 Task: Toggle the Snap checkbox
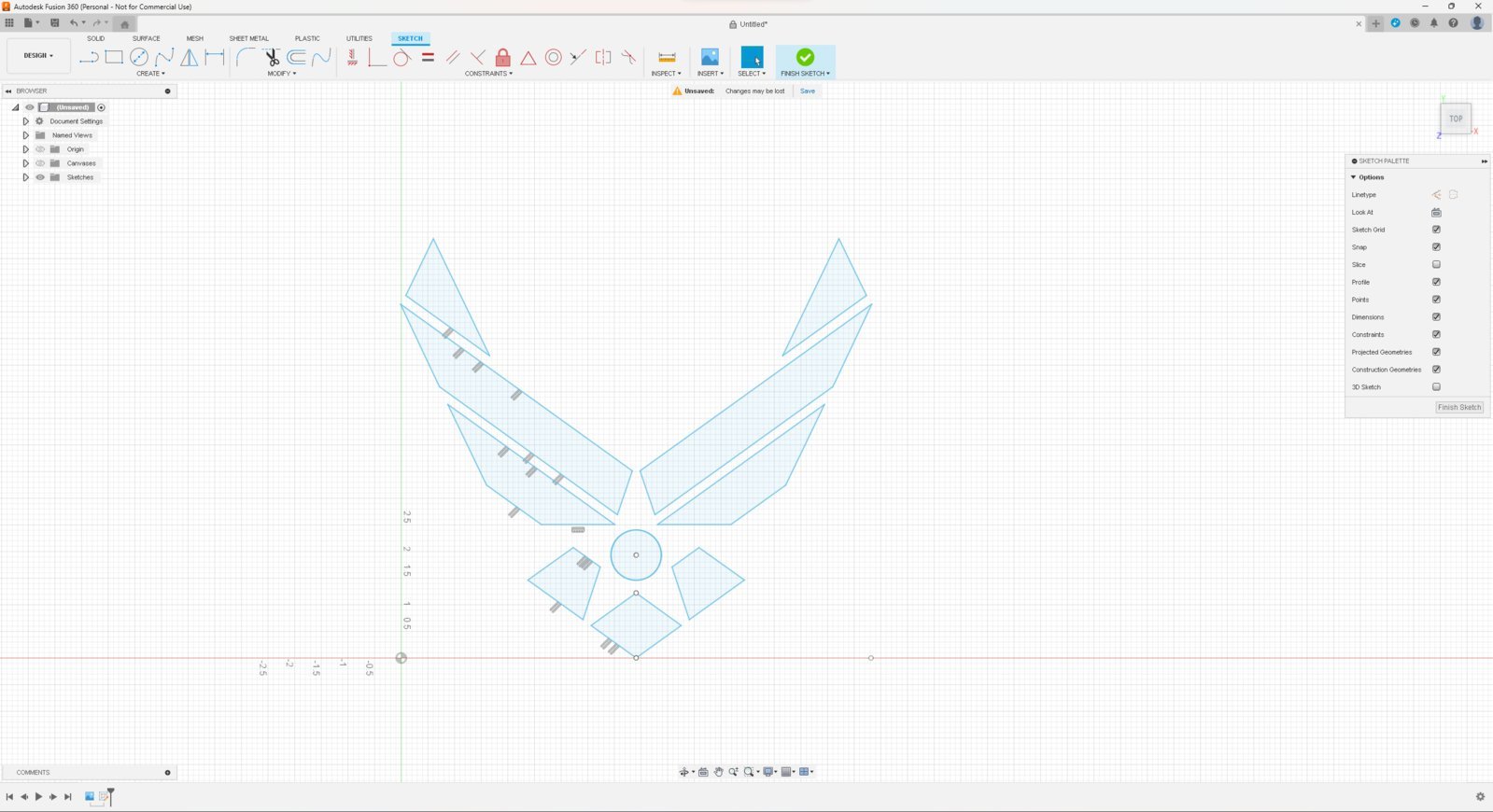click(x=1436, y=247)
